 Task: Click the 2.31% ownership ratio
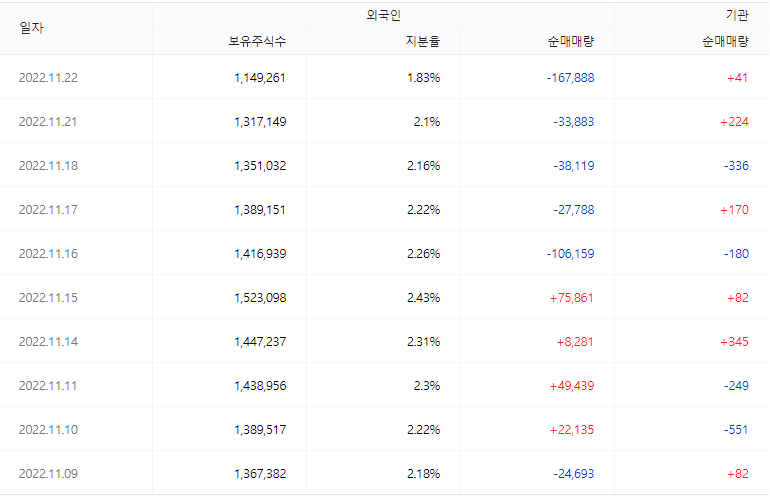423,341
